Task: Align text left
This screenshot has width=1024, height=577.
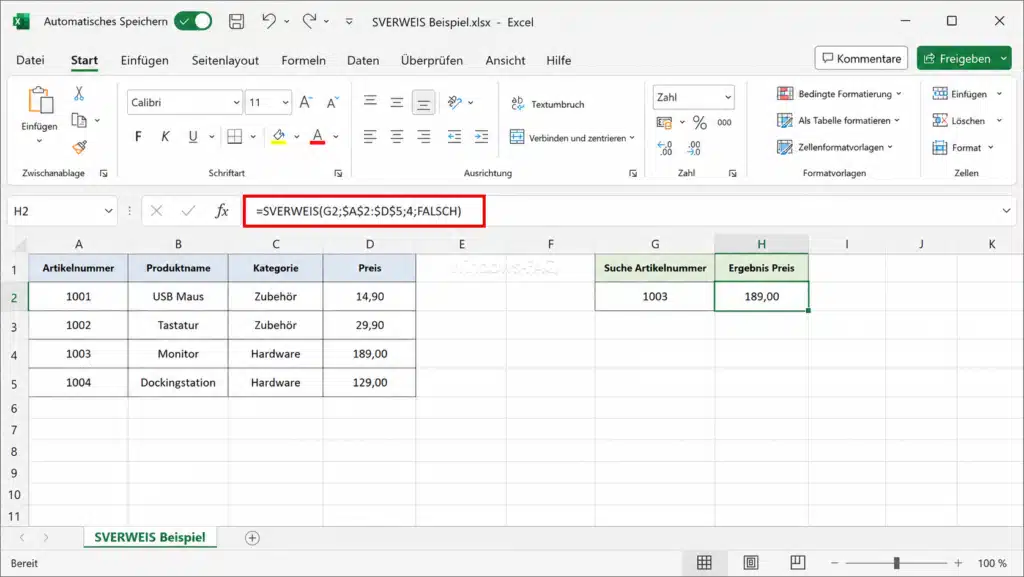Action: coord(370,136)
